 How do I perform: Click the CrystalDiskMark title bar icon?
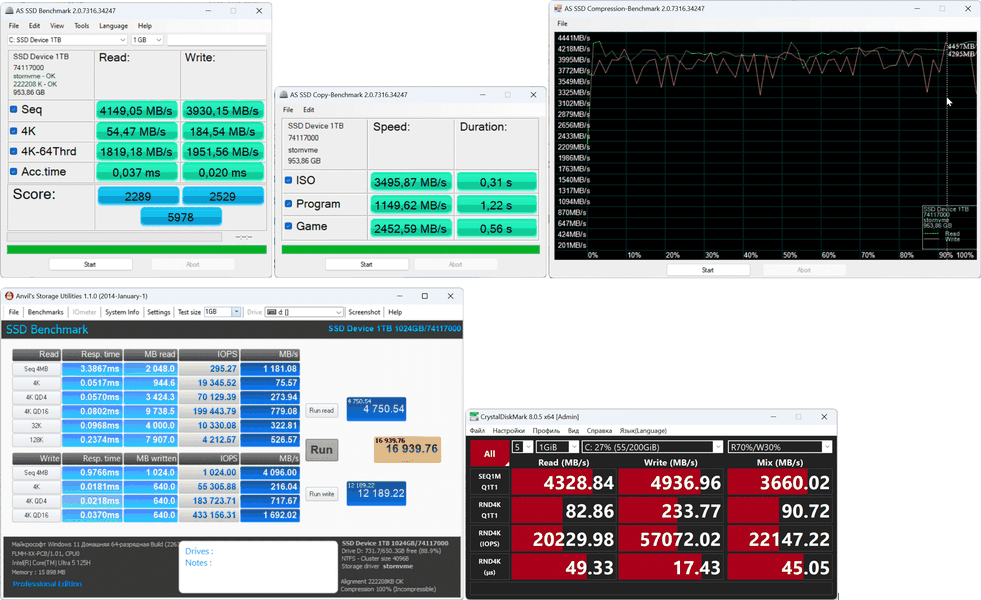pos(474,417)
